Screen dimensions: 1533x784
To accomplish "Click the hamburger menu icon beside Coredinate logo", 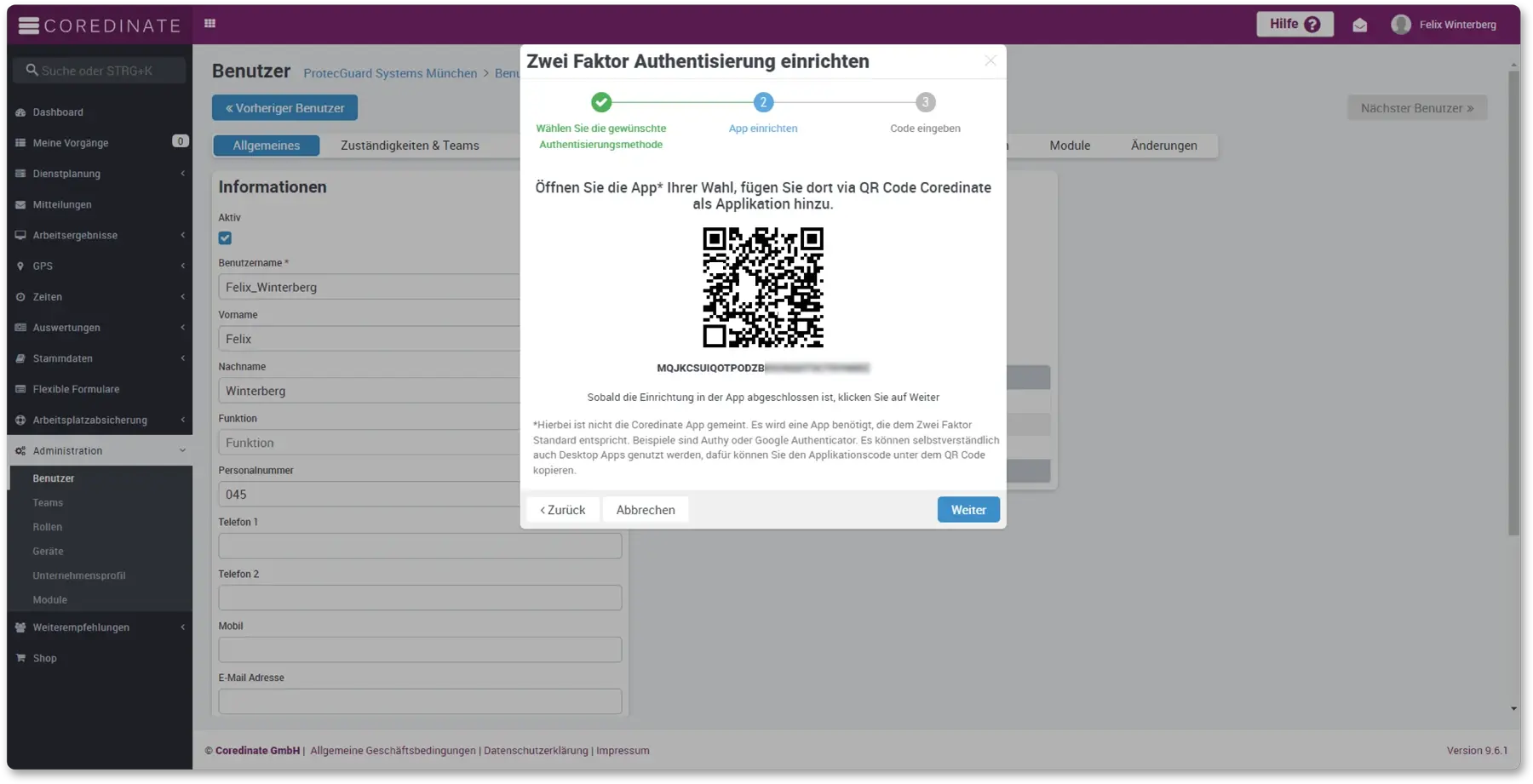I will click(28, 26).
